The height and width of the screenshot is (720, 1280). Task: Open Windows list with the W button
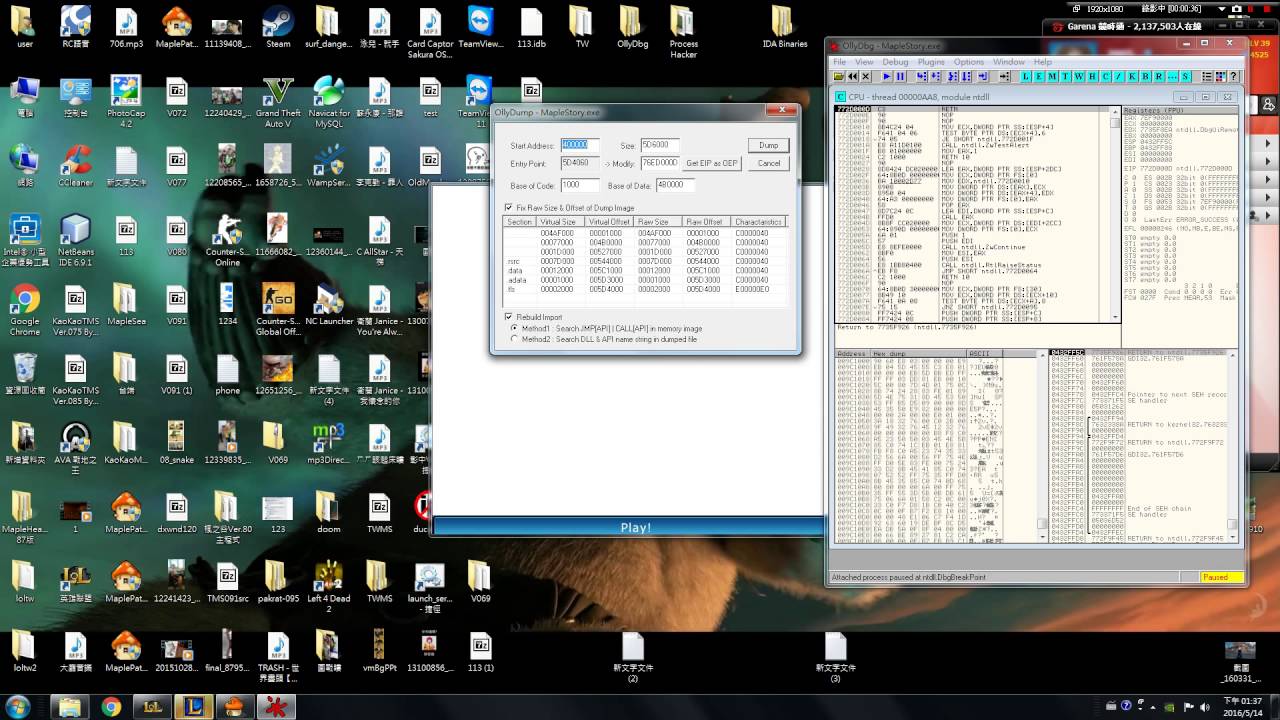pyautogui.click(x=1079, y=76)
